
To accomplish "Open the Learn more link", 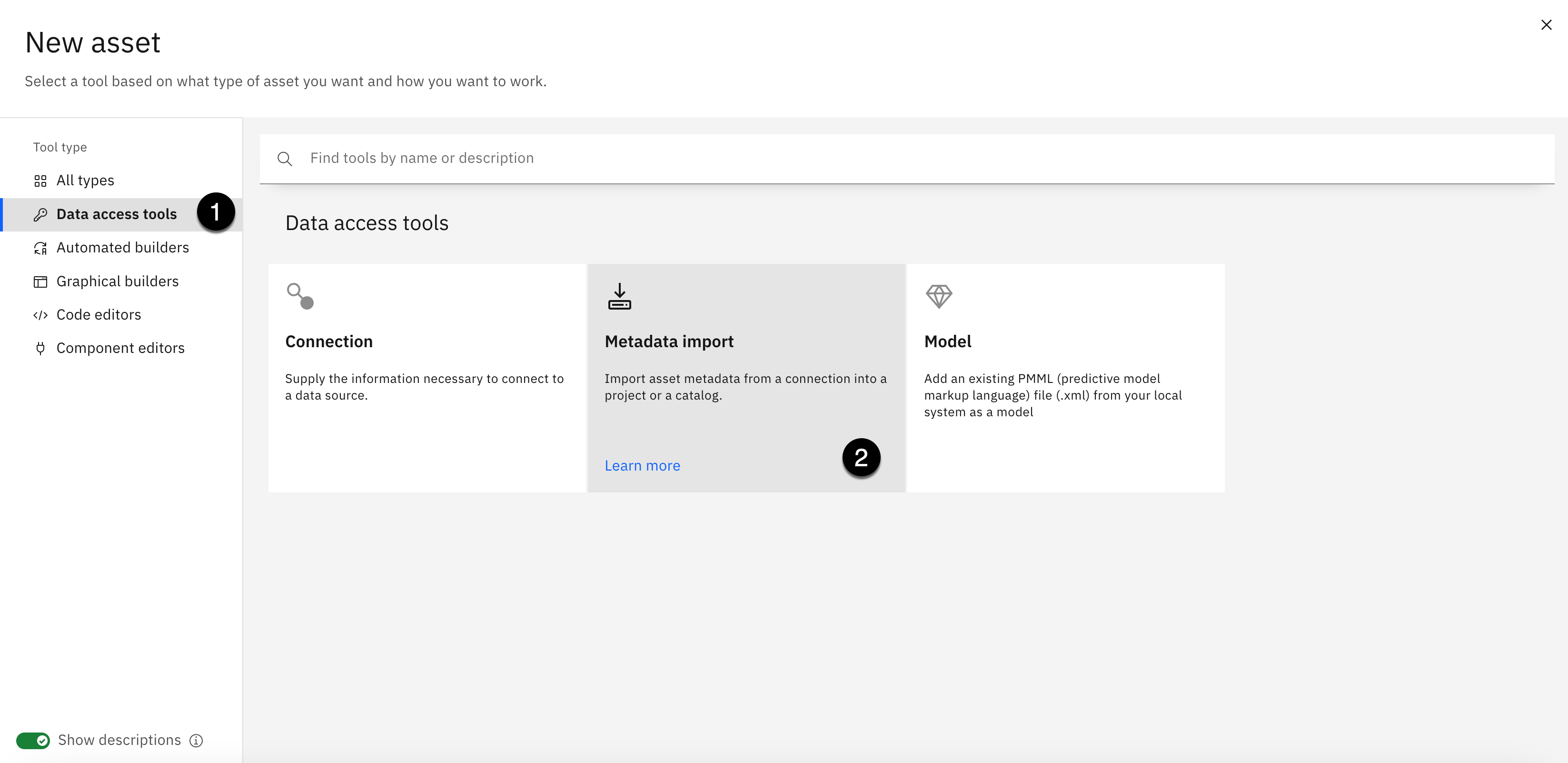I will tap(642, 466).
